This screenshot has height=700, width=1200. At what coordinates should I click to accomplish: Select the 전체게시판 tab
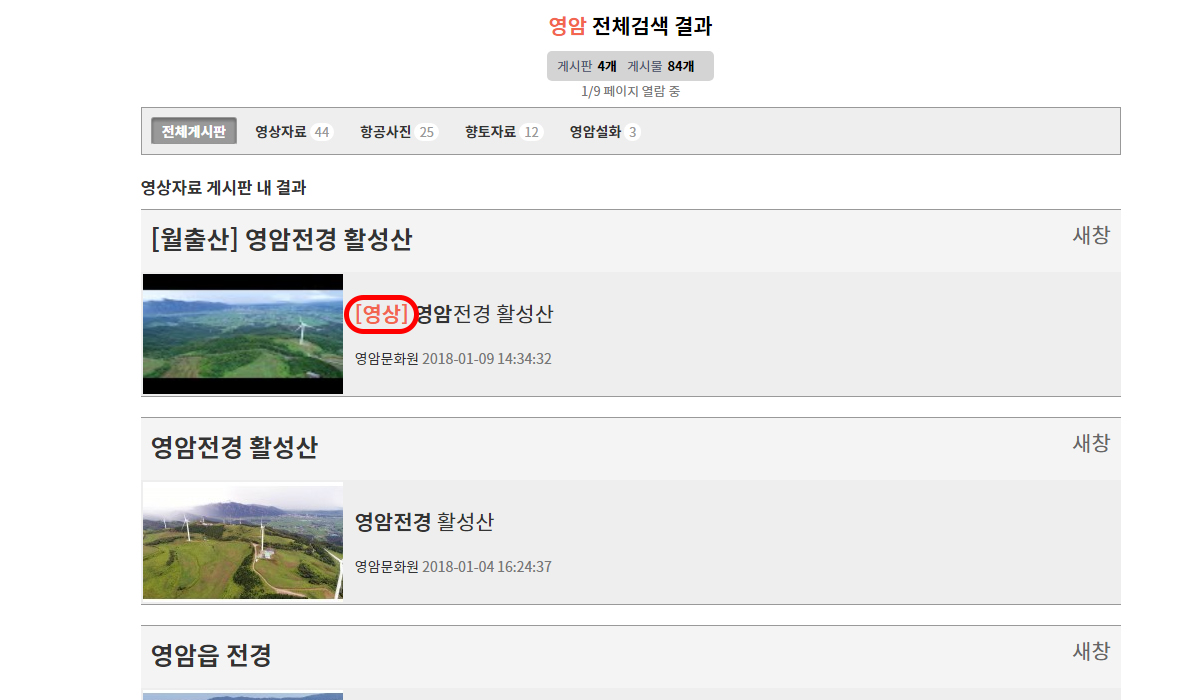[x=194, y=131]
